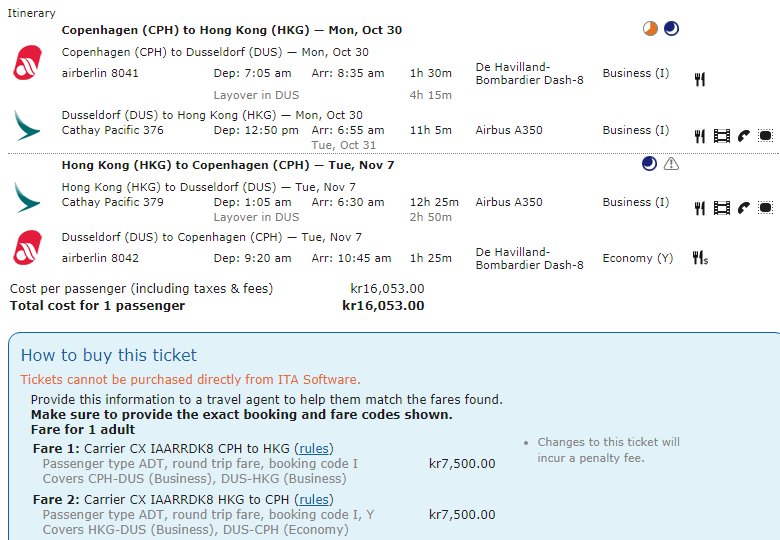Click the dotted-square icon for Cathay Pacific 376
The height and width of the screenshot is (540, 780).
point(766,136)
